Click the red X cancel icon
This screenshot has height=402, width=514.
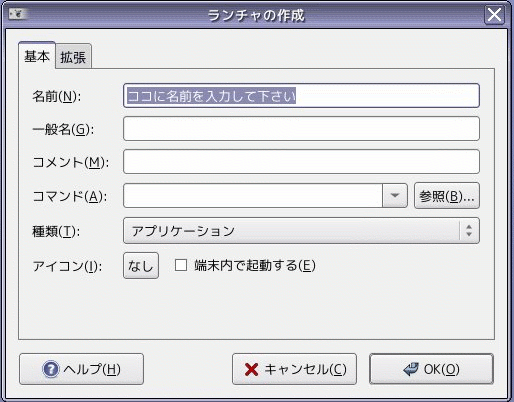(x=251, y=369)
